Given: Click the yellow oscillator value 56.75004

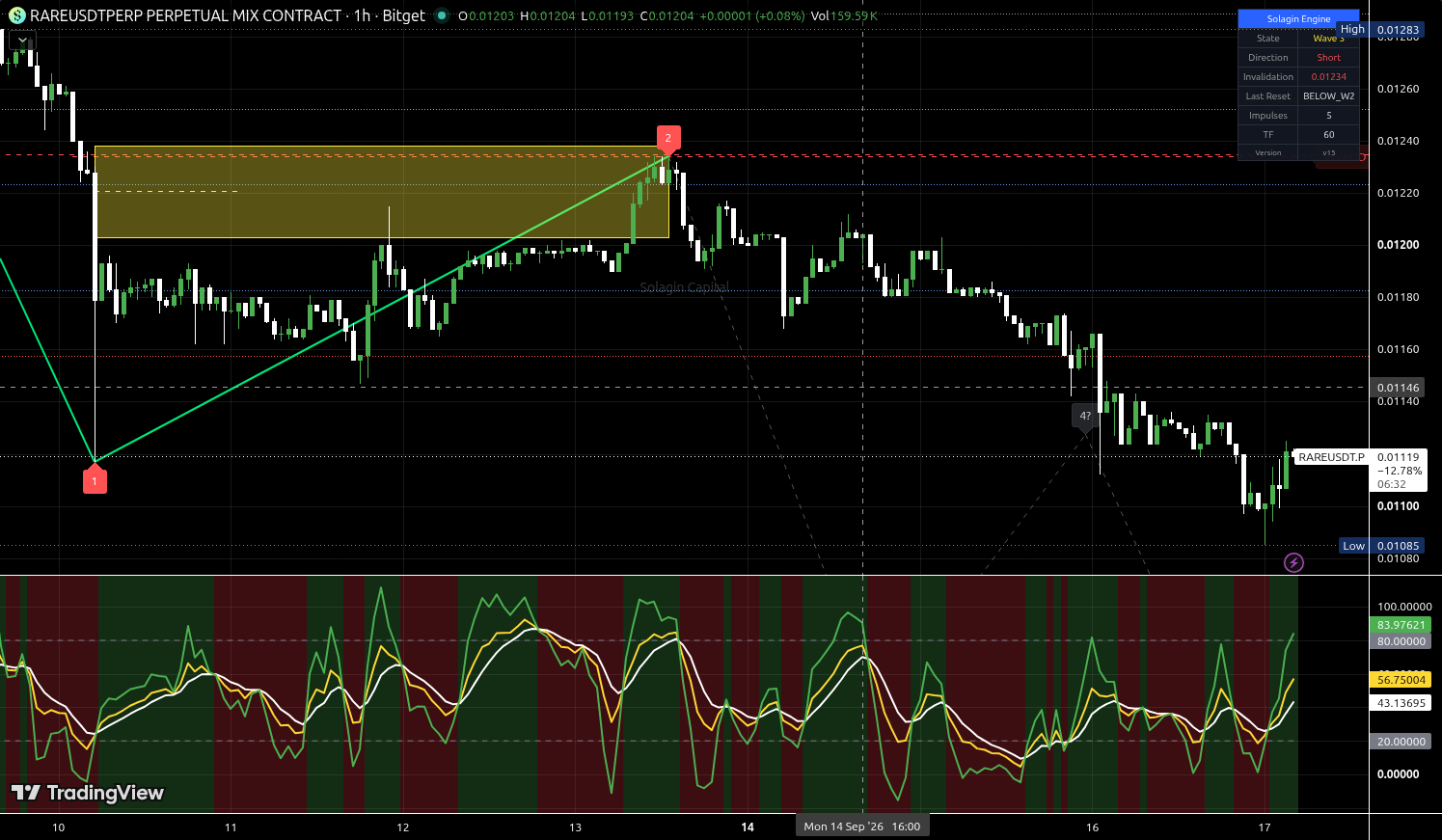Looking at the screenshot, I should pyautogui.click(x=1401, y=680).
